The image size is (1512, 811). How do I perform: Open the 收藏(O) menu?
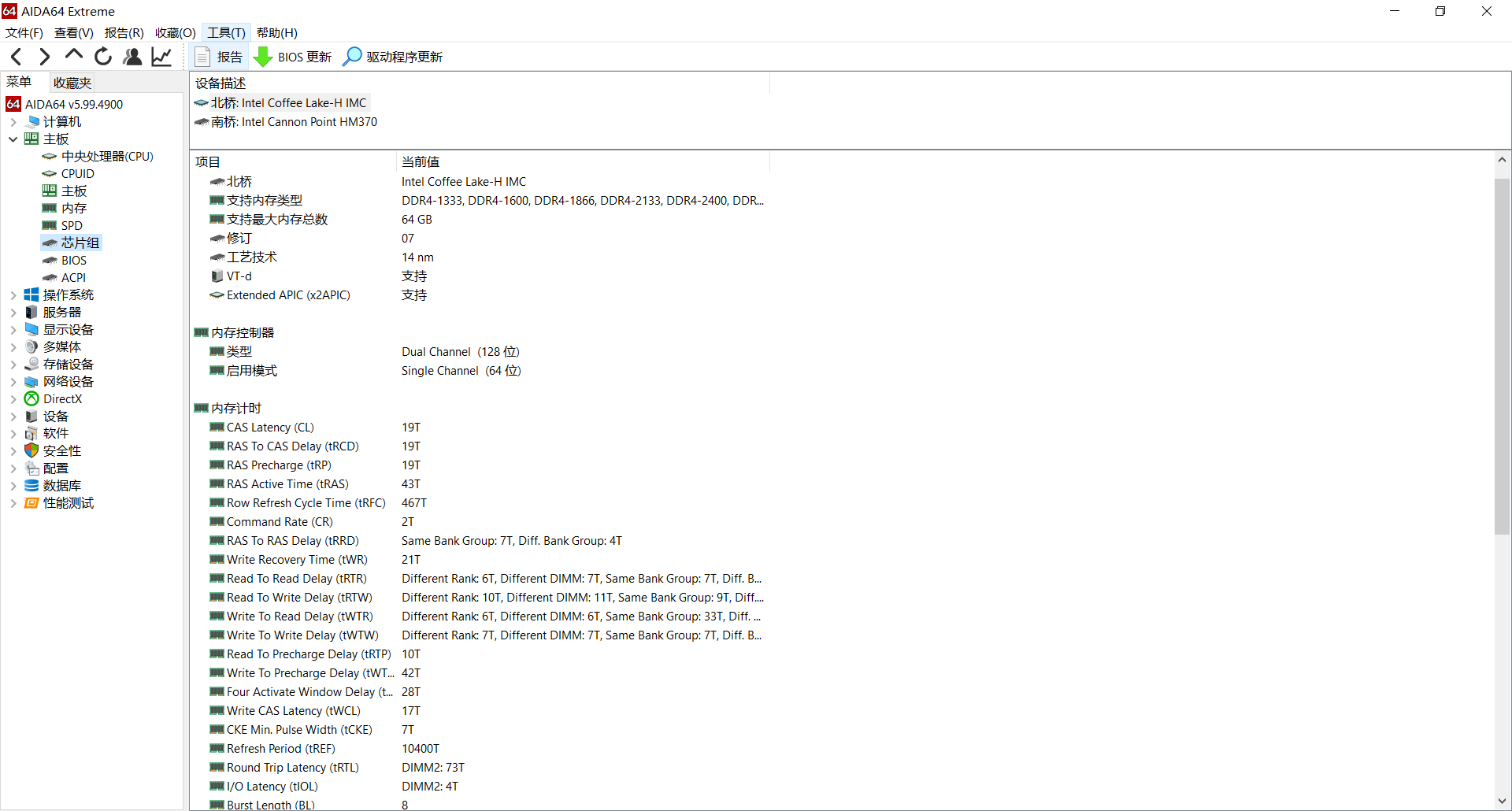176,32
